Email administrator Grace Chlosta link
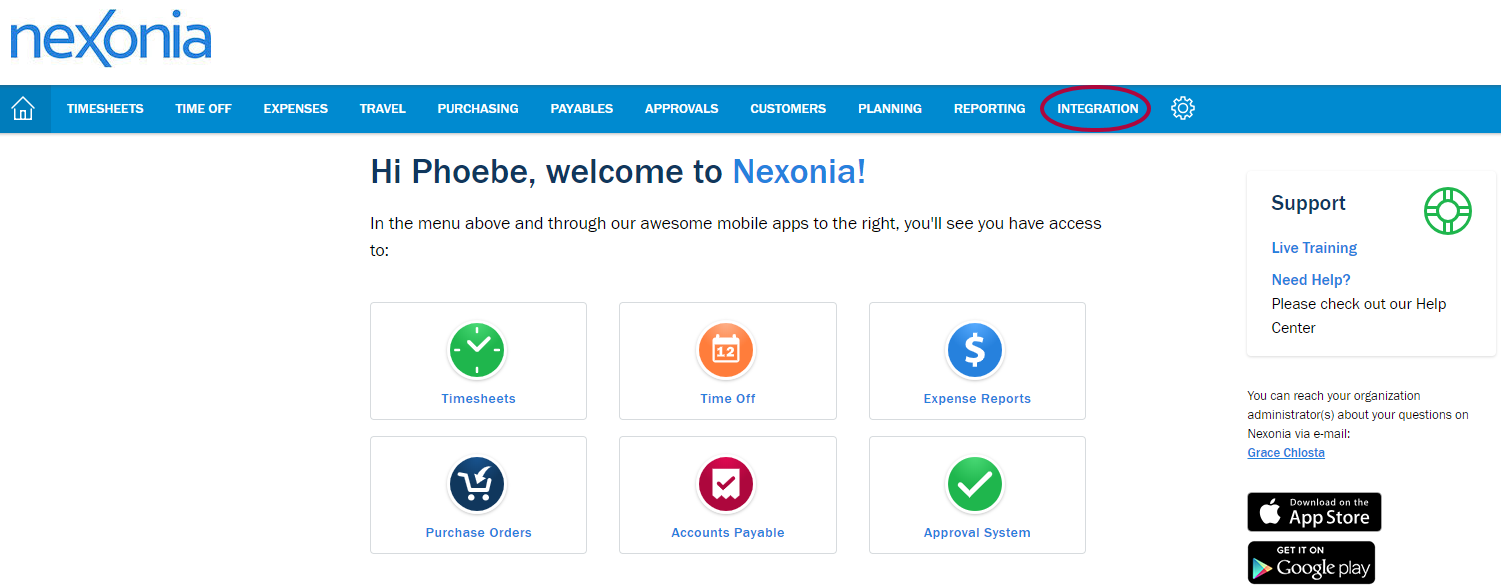The width and height of the screenshot is (1501, 588). click(x=1286, y=453)
